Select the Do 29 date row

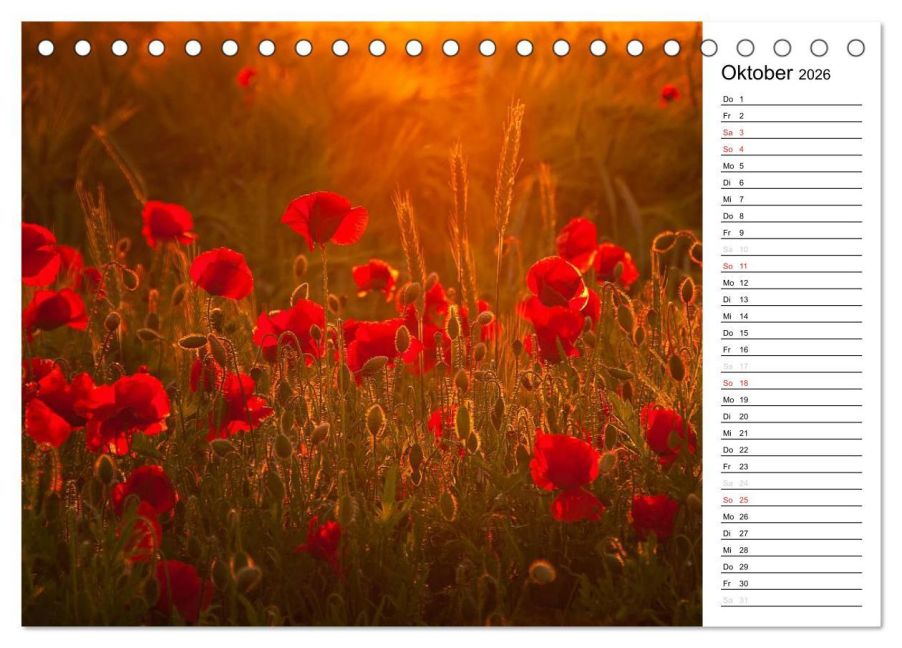[x=792, y=566]
